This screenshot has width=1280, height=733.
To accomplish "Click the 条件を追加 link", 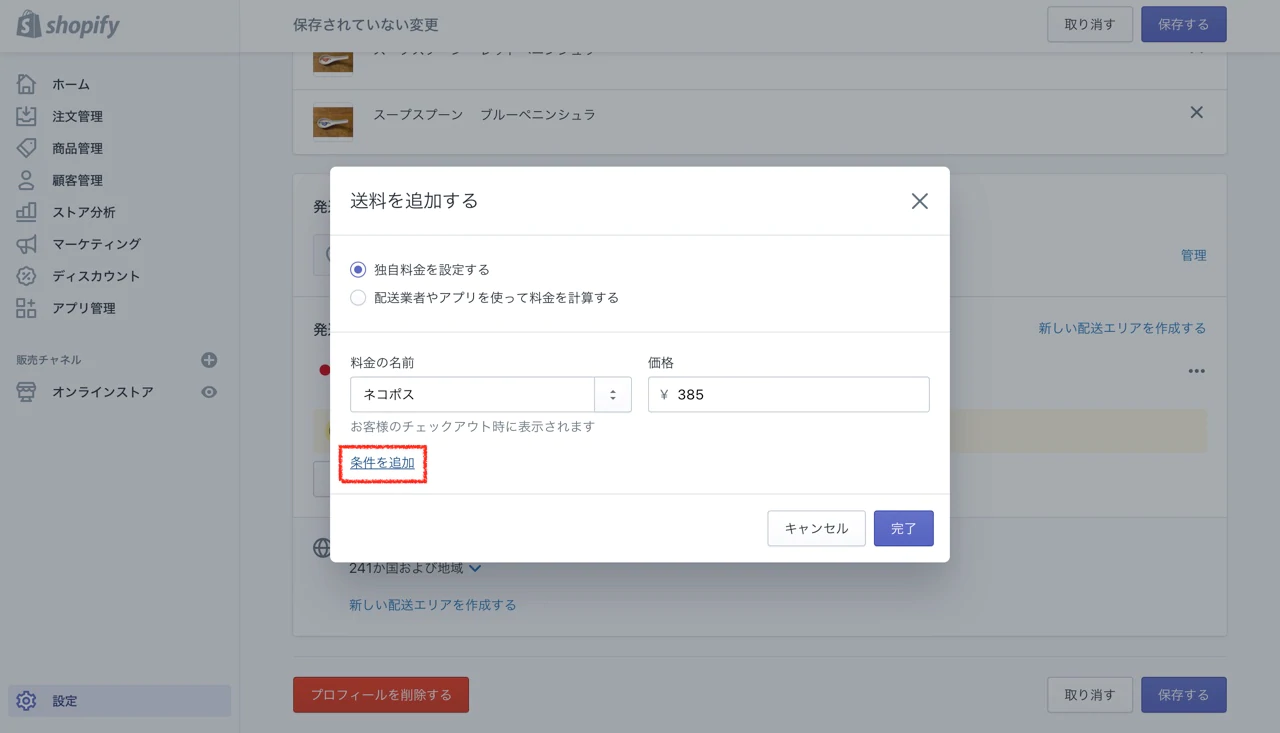I will (382, 463).
